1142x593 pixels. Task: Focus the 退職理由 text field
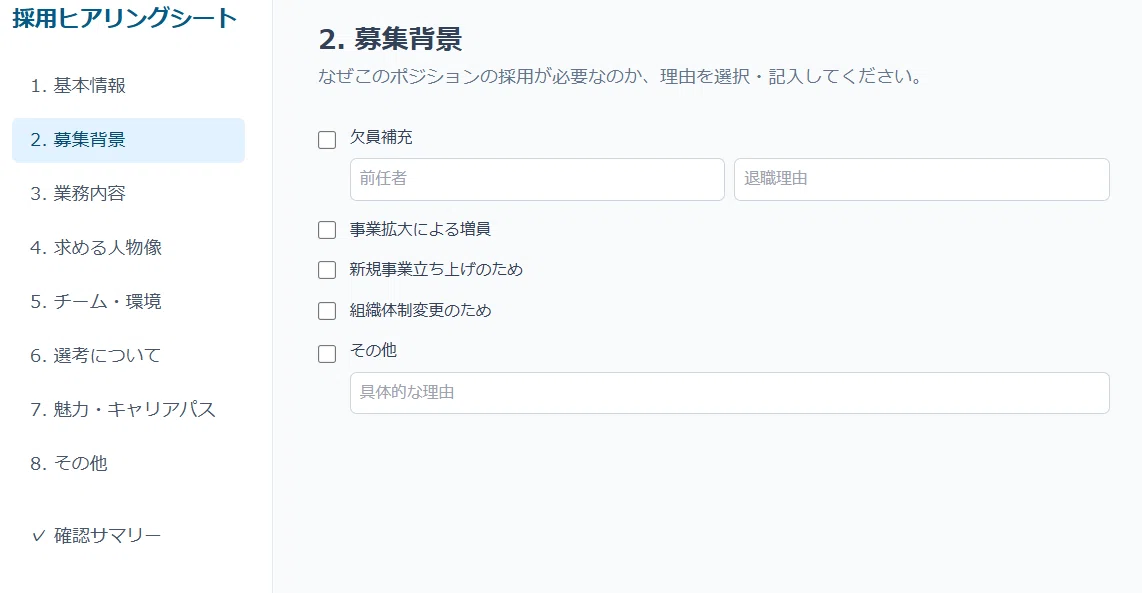point(921,179)
